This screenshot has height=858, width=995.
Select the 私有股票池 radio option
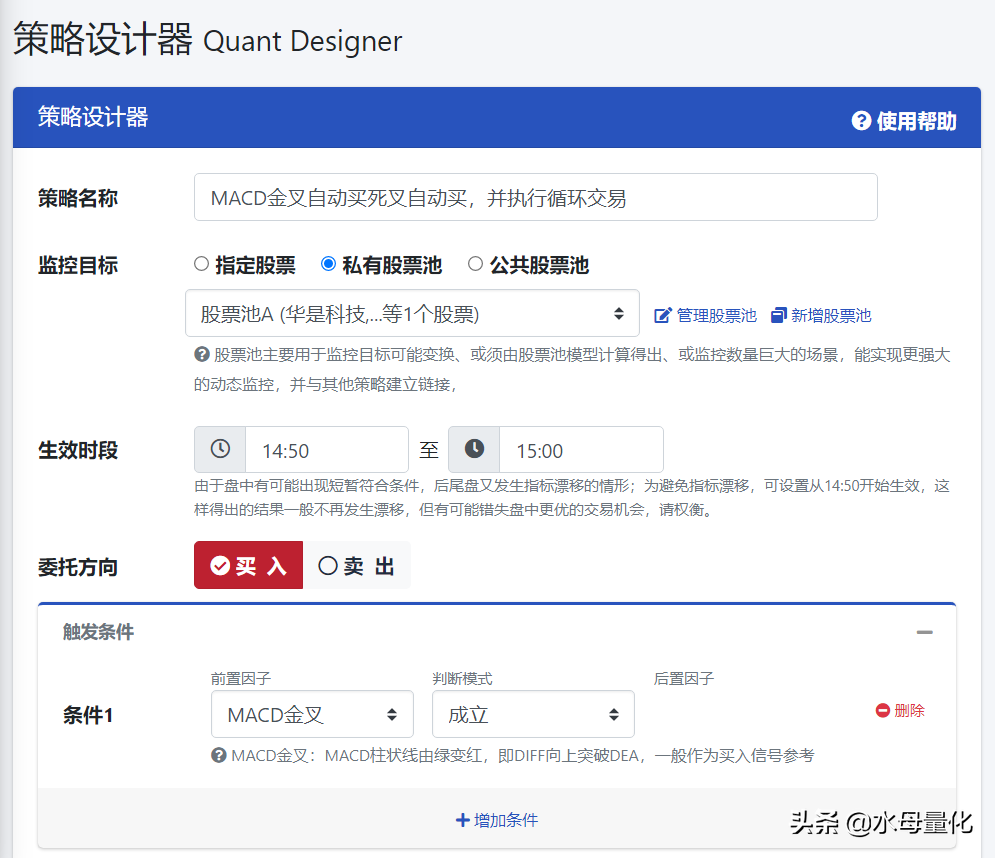328,265
